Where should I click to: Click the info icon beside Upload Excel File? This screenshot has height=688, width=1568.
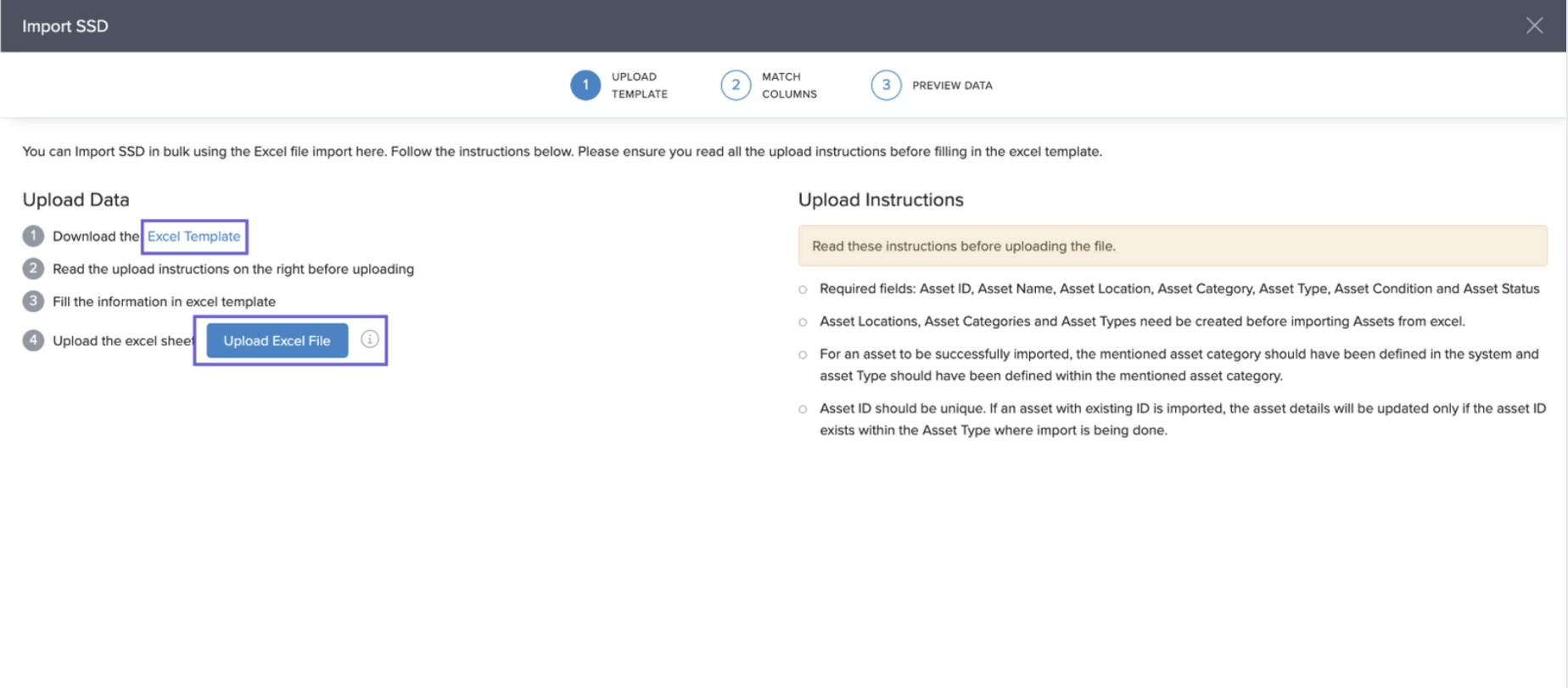[370, 339]
